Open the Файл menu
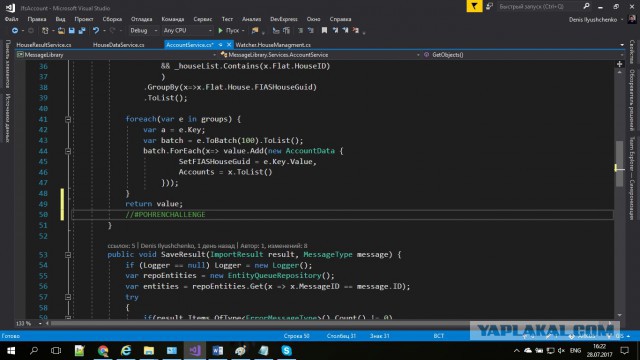Image resolution: width=640 pixels, height=360 pixels. tap(11, 19)
